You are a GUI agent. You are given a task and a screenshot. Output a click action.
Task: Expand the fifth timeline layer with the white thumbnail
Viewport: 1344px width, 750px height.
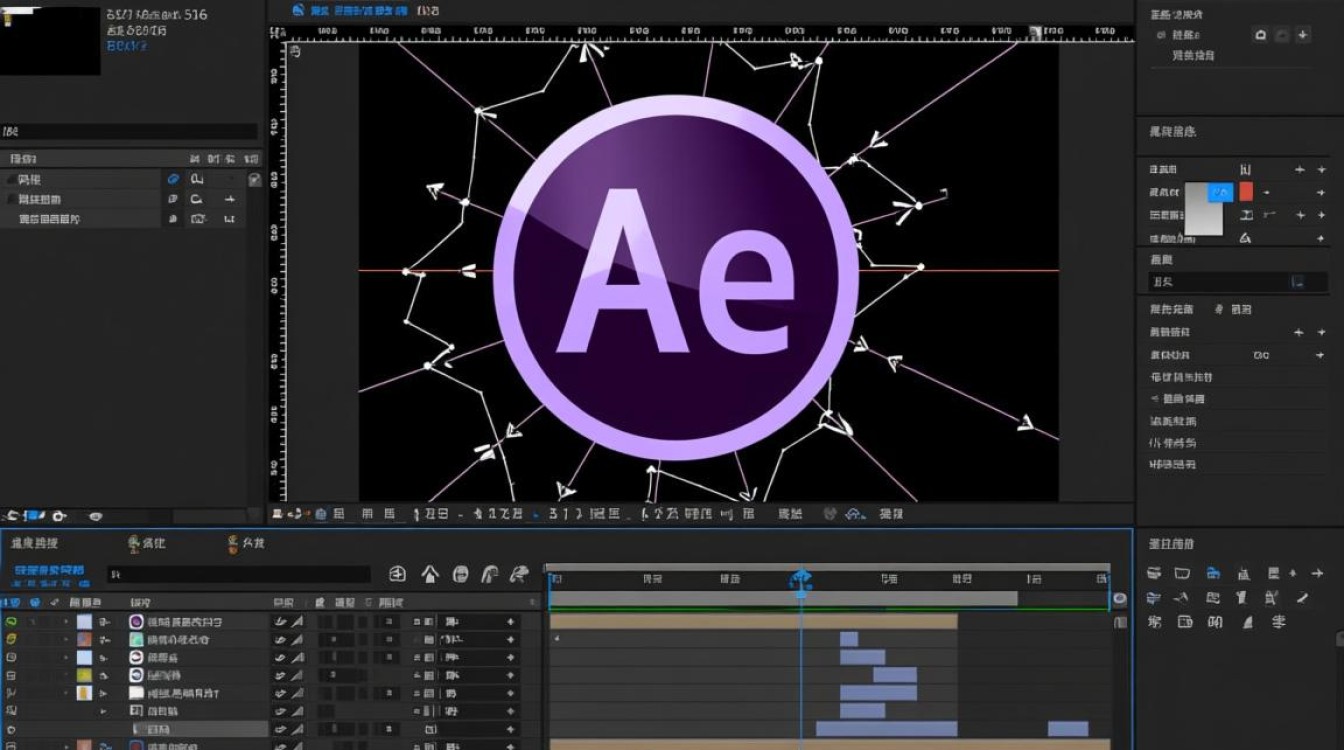click(x=67, y=693)
